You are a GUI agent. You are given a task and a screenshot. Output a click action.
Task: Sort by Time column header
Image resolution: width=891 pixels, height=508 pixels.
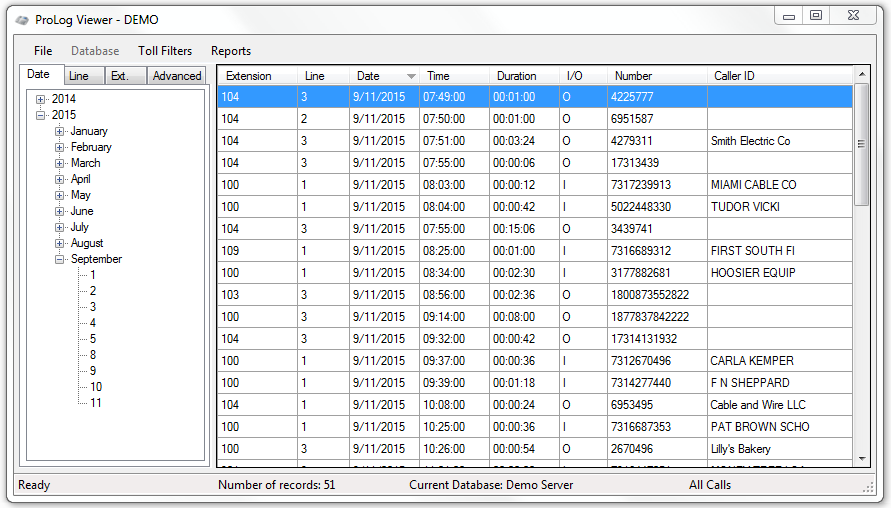point(454,76)
